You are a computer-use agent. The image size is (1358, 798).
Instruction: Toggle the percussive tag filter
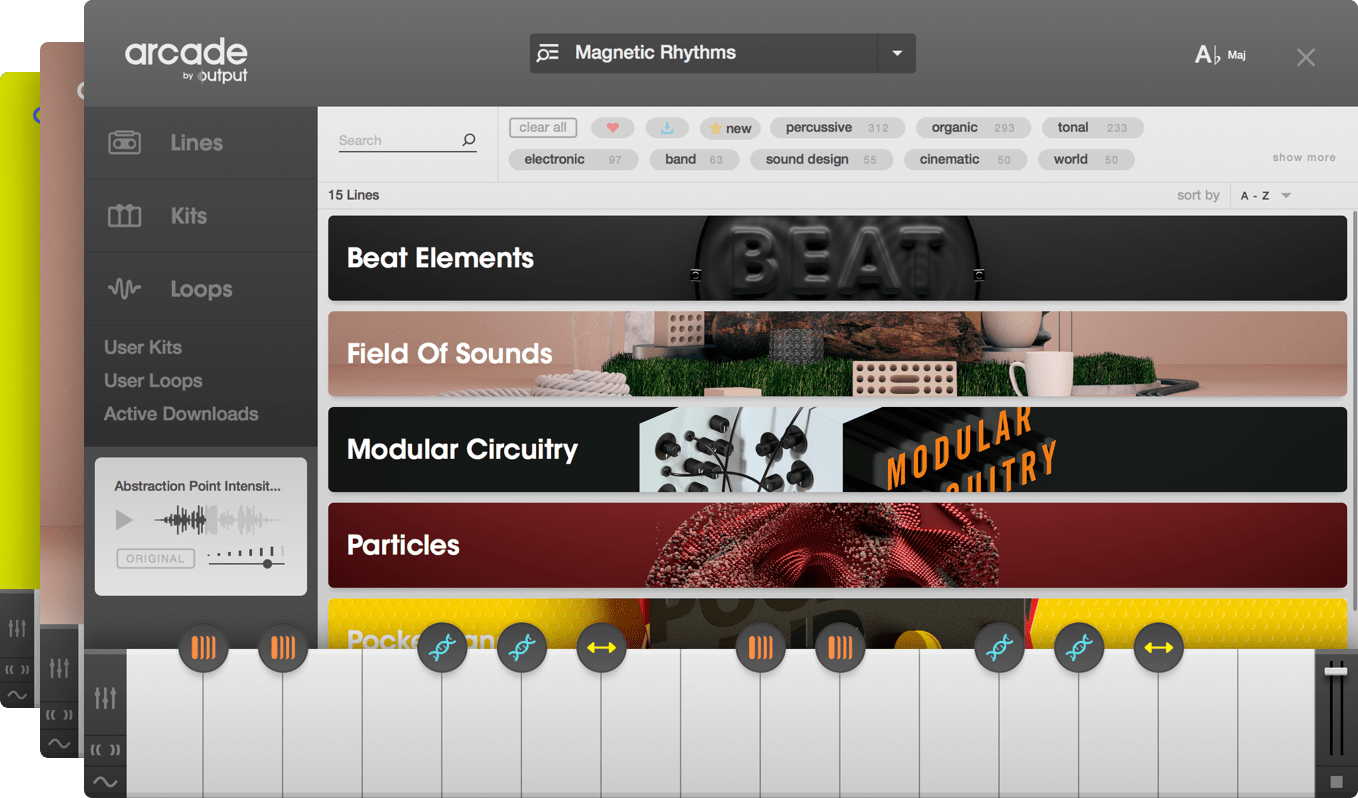tap(837, 128)
